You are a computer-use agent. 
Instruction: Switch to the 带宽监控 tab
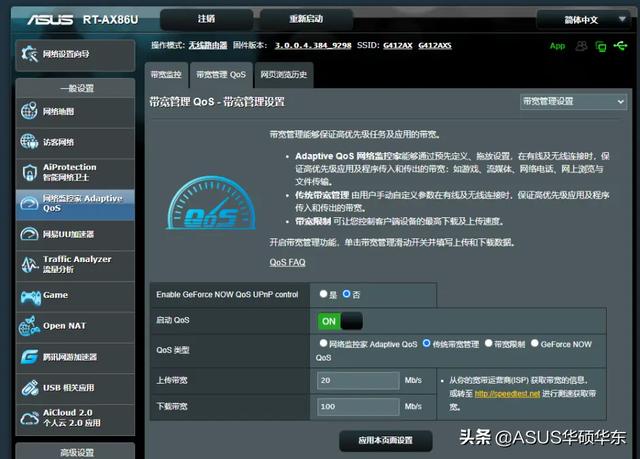166,75
